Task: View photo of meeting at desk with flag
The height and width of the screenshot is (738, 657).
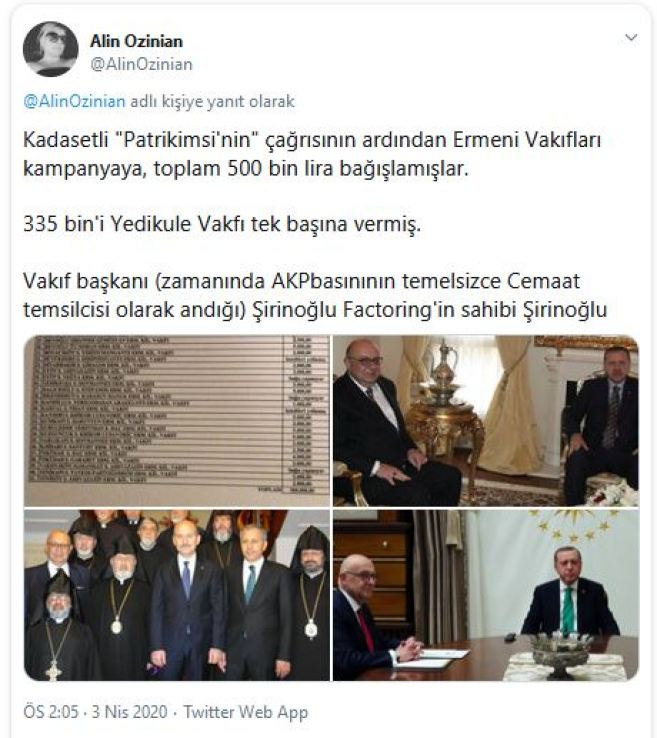Action: pos(486,595)
